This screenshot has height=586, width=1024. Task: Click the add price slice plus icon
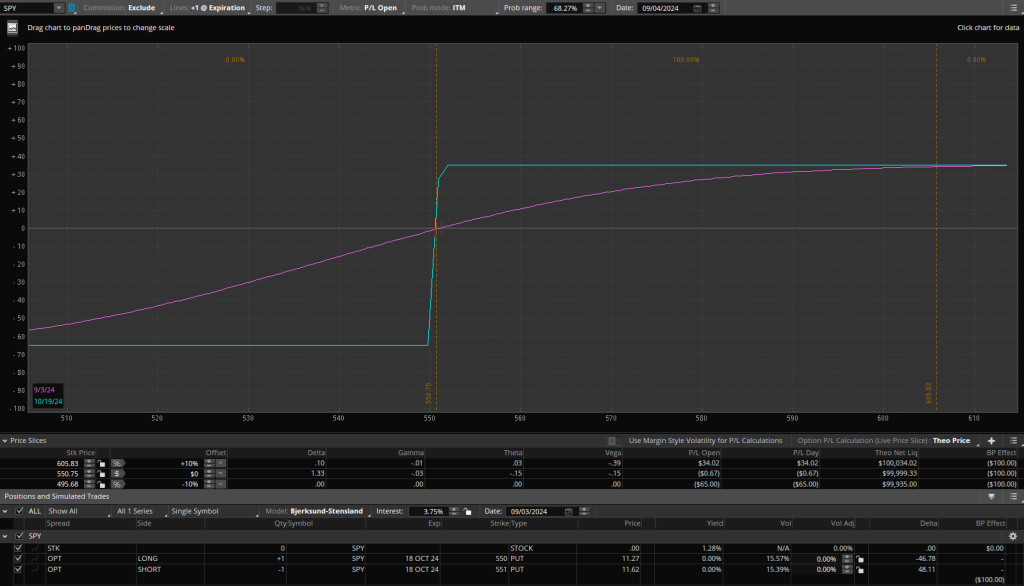[990, 440]
